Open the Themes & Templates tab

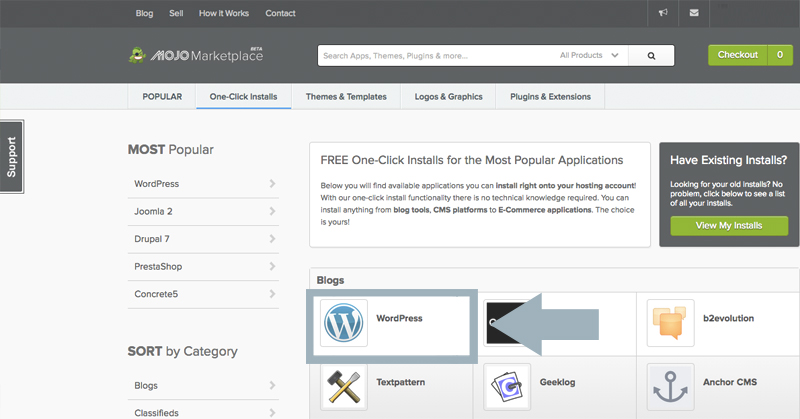coord(346,96)
